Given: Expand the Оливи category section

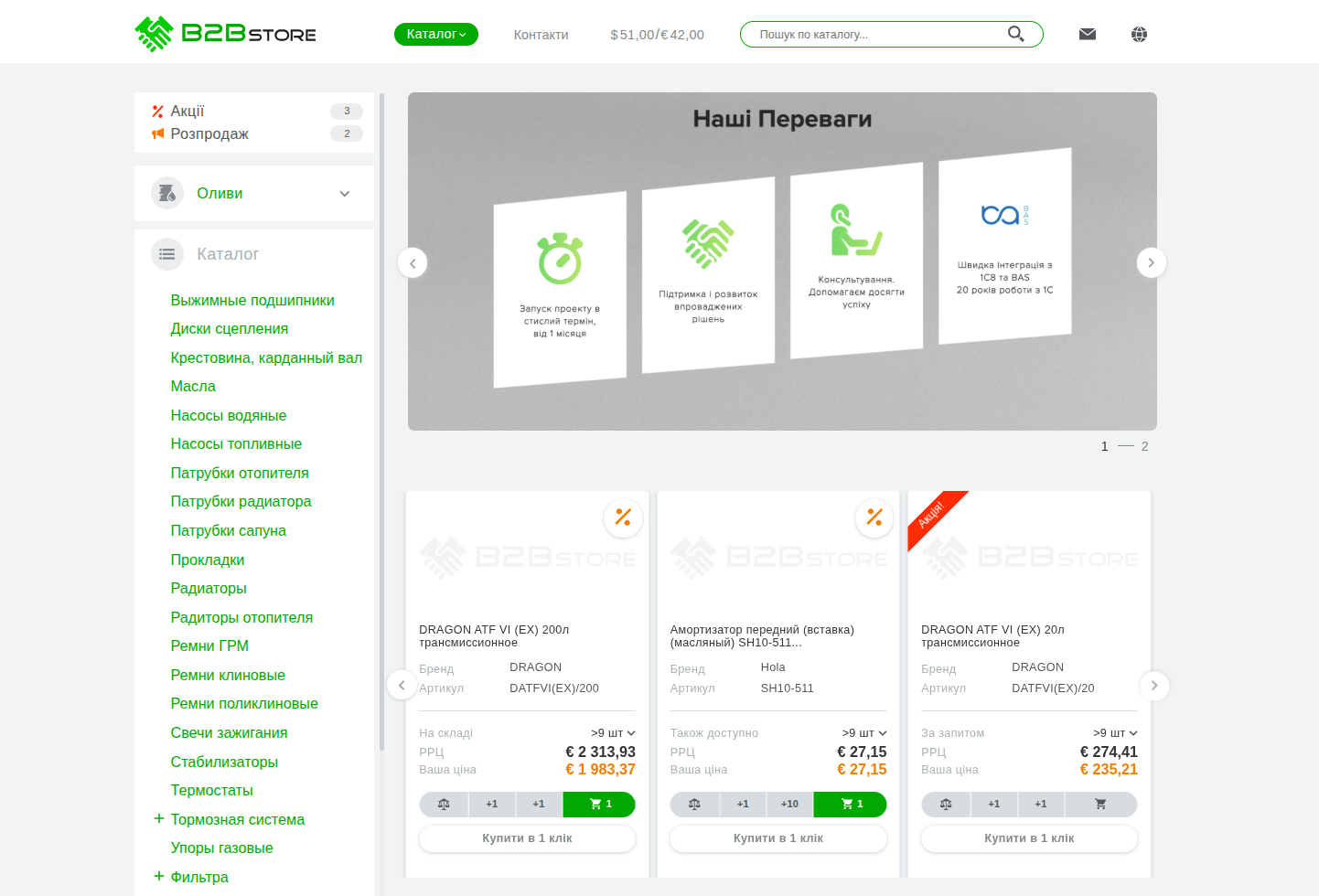Looking at the screenshot, I should pyautogui.click(x=344, y=194).
